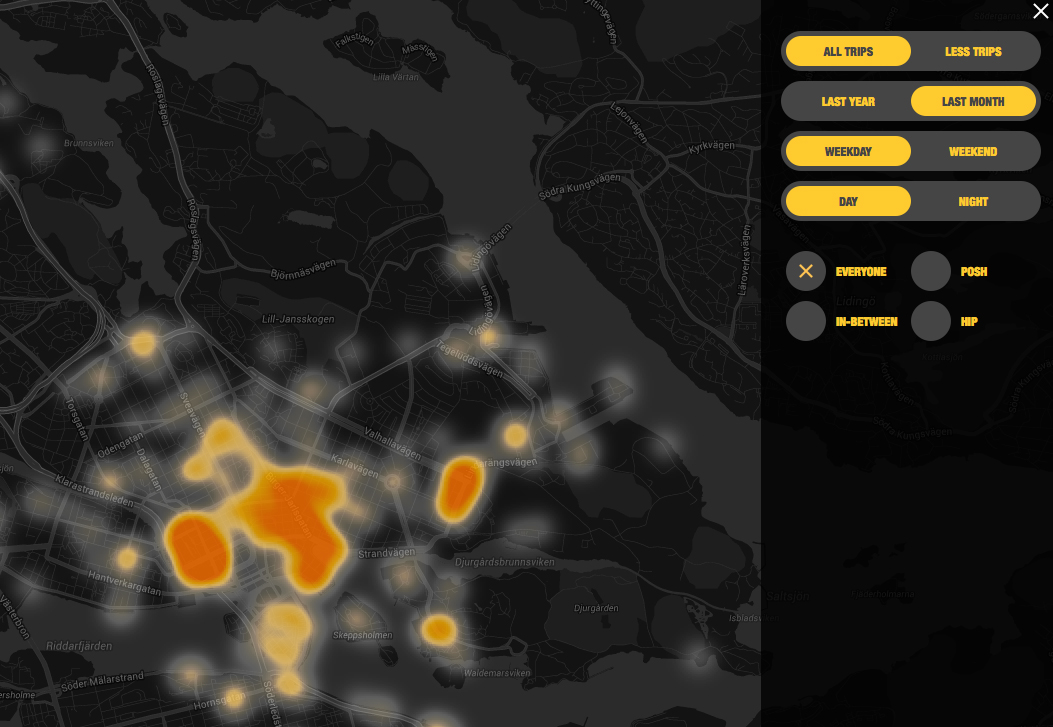Pick the WEEKDAY filter

point(848,151)
